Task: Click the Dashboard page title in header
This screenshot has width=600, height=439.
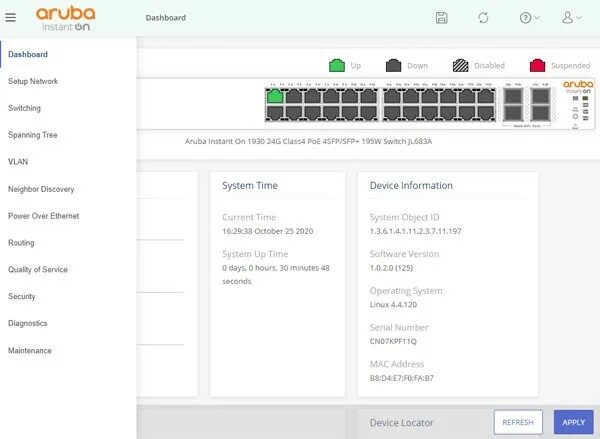Action: [166, 18]
